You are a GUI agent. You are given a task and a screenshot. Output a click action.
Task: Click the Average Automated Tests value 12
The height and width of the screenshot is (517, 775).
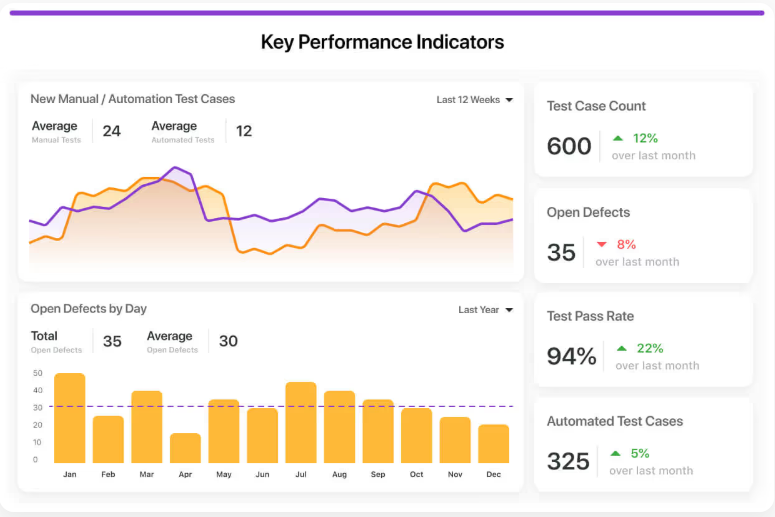click(244, 131)
